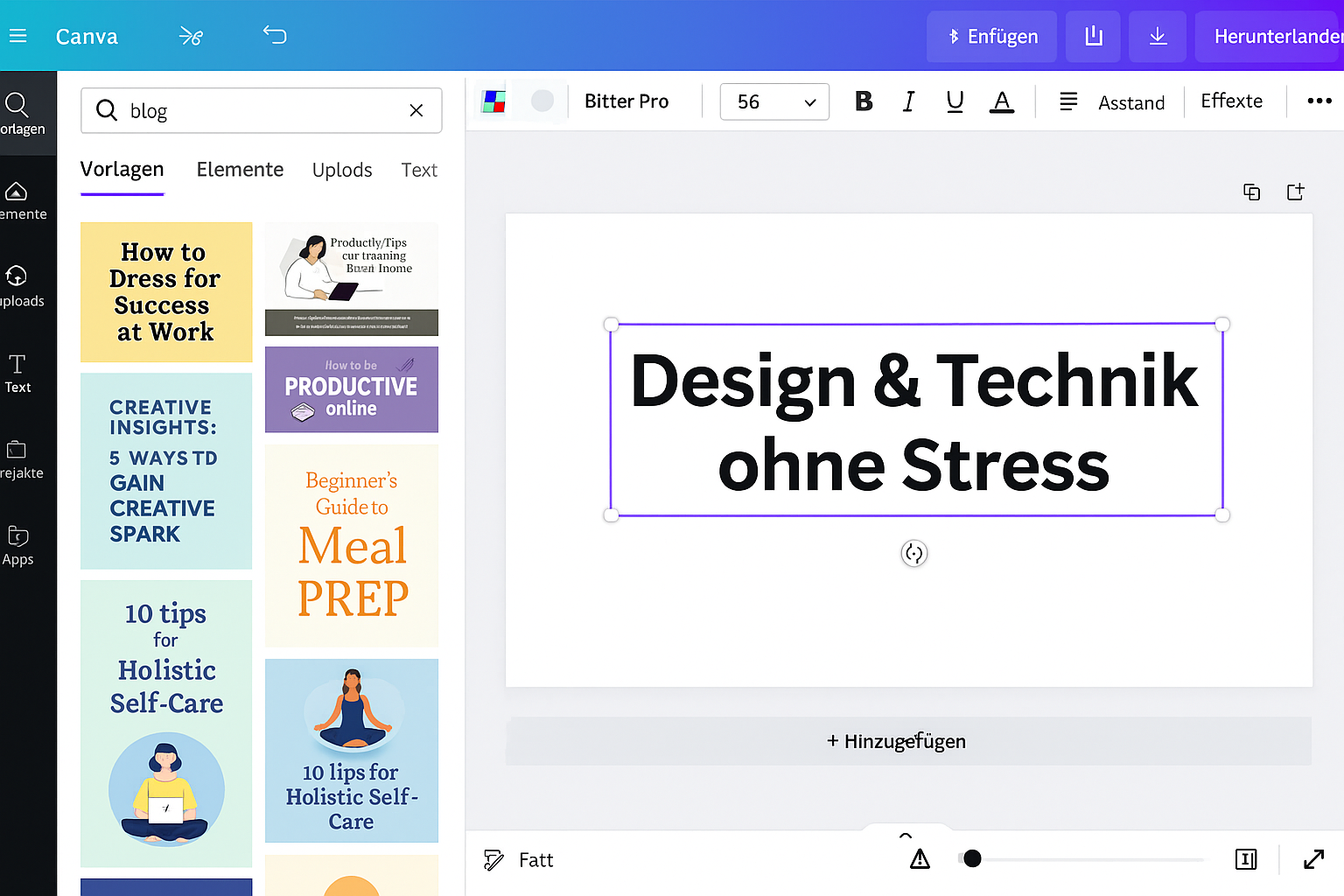Open the notes pencil icon
Screen dimensions: 1344x896
pos(493,860)
